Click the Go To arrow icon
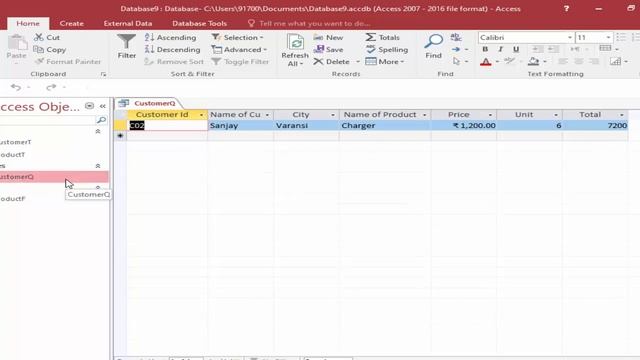The width and height of the screenshot is (640, 360). click(456, 49)
